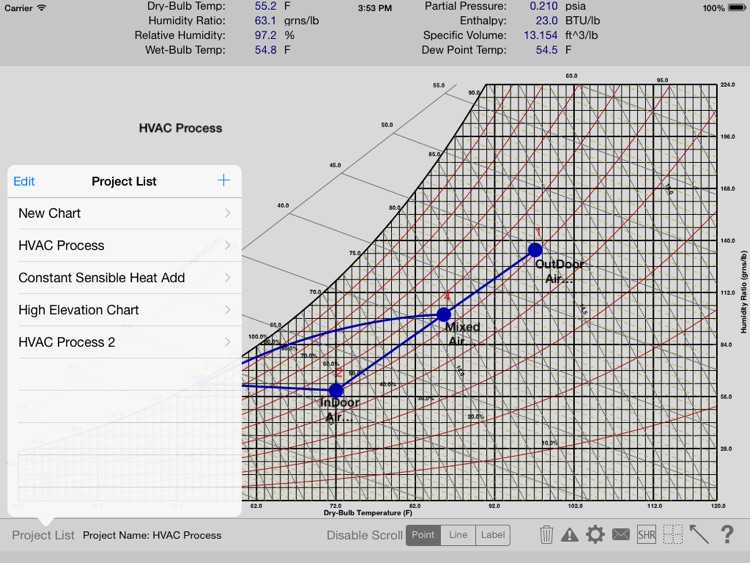The image size is (750, 563).
Task: Tap Dew Point Temp value 54.5
Action: 547,50
